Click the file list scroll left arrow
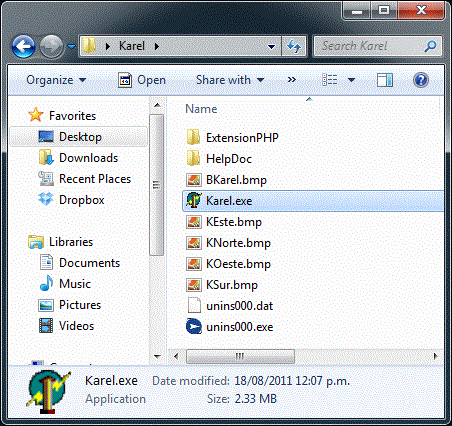452x426 pixels. point(176,356)
